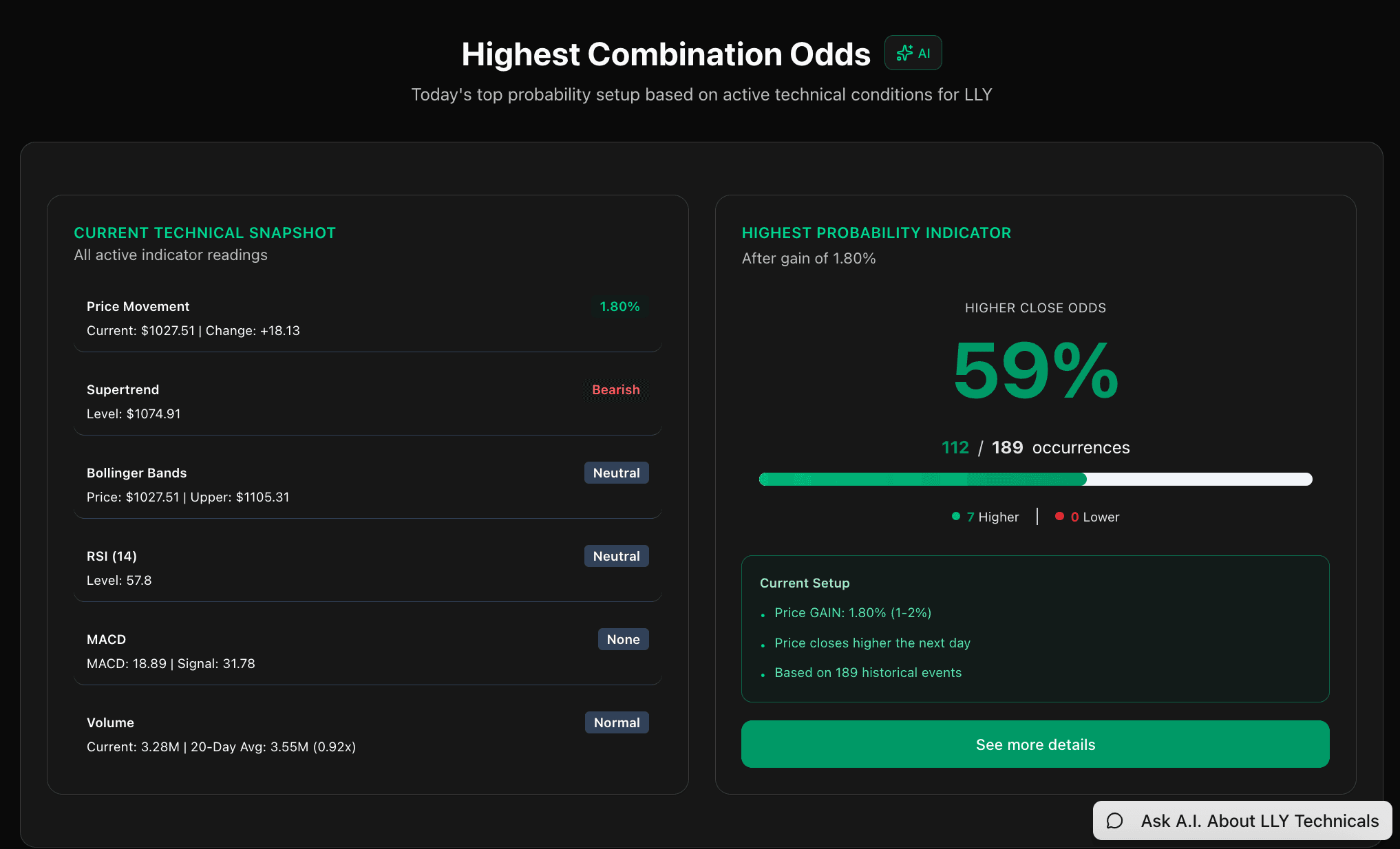The width and height of the screenshot is (1400, 849).
Task: Click the red dot next to 0 Lower
Action: coord(1060,516)
